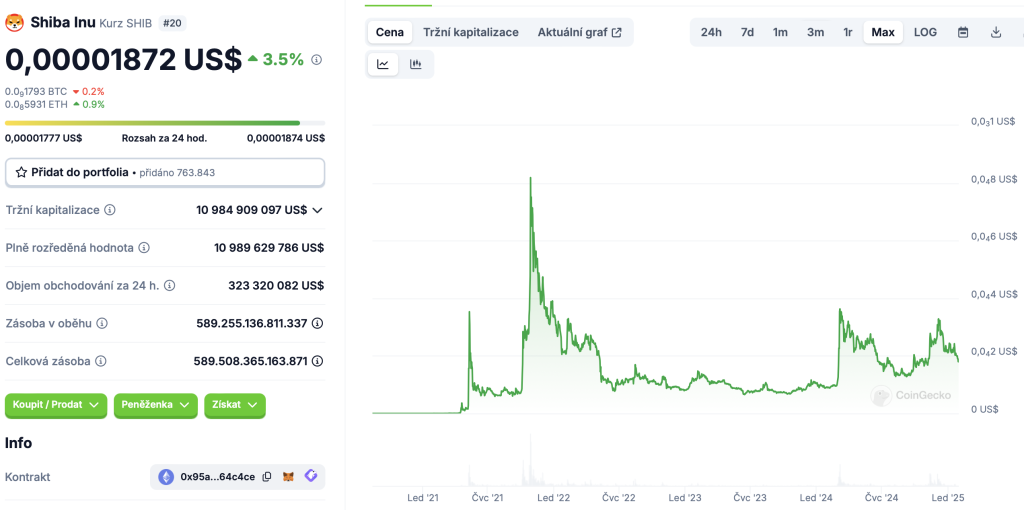
Task: Open info icon after 589.508.365.163.871 value
Action: 317,361
